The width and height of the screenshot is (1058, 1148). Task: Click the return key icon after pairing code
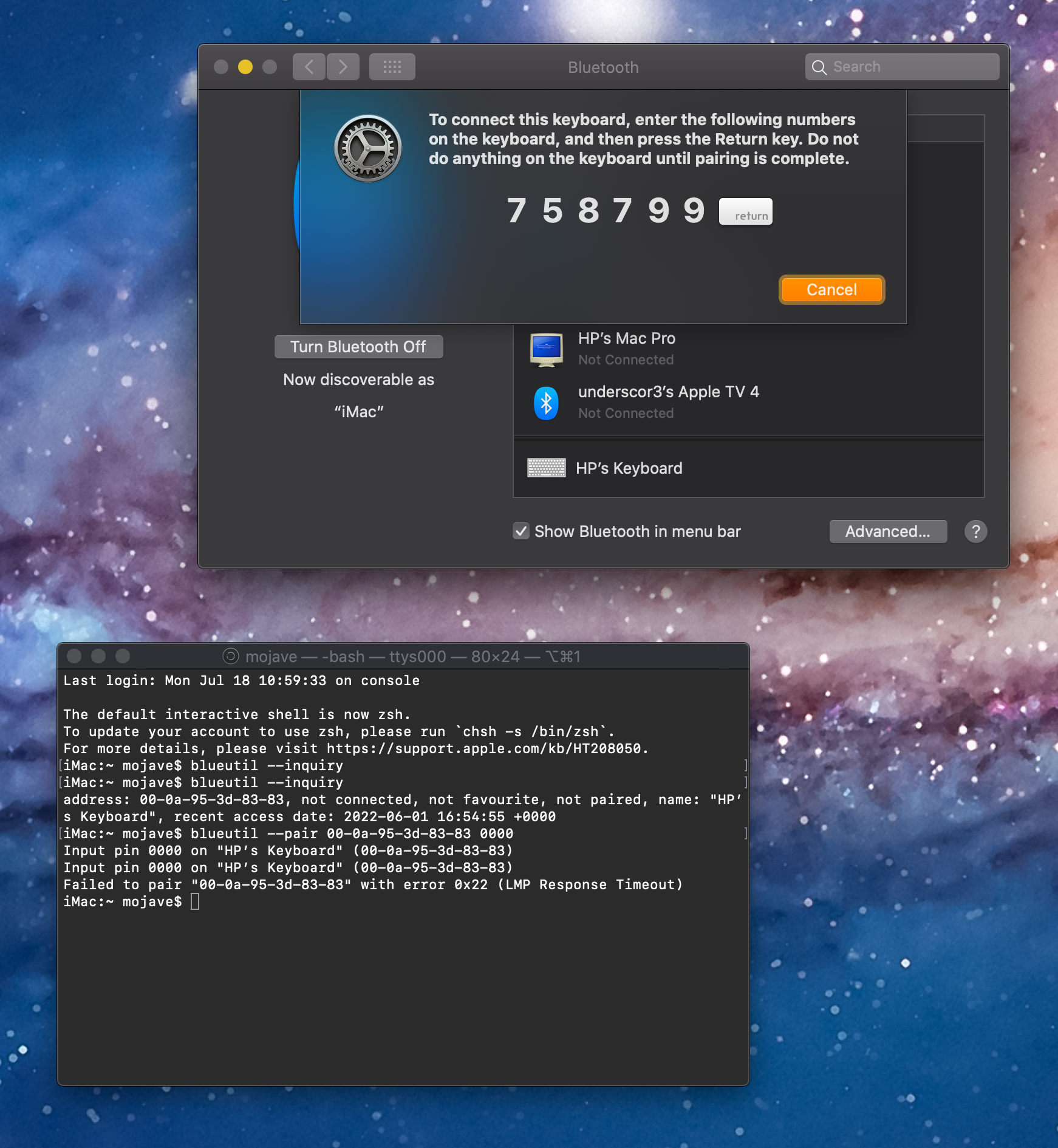tap(746, 211)
